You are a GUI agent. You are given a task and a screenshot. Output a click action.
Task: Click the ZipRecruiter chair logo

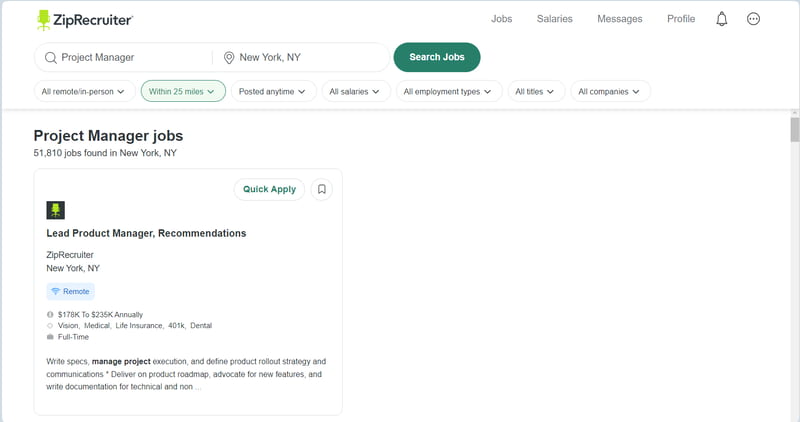coord(44,20)
